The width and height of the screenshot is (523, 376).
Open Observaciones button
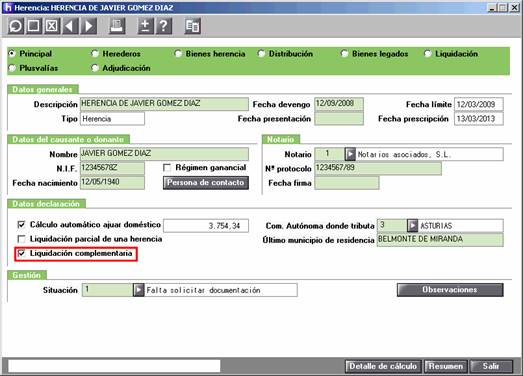click(x=450, y=290)
